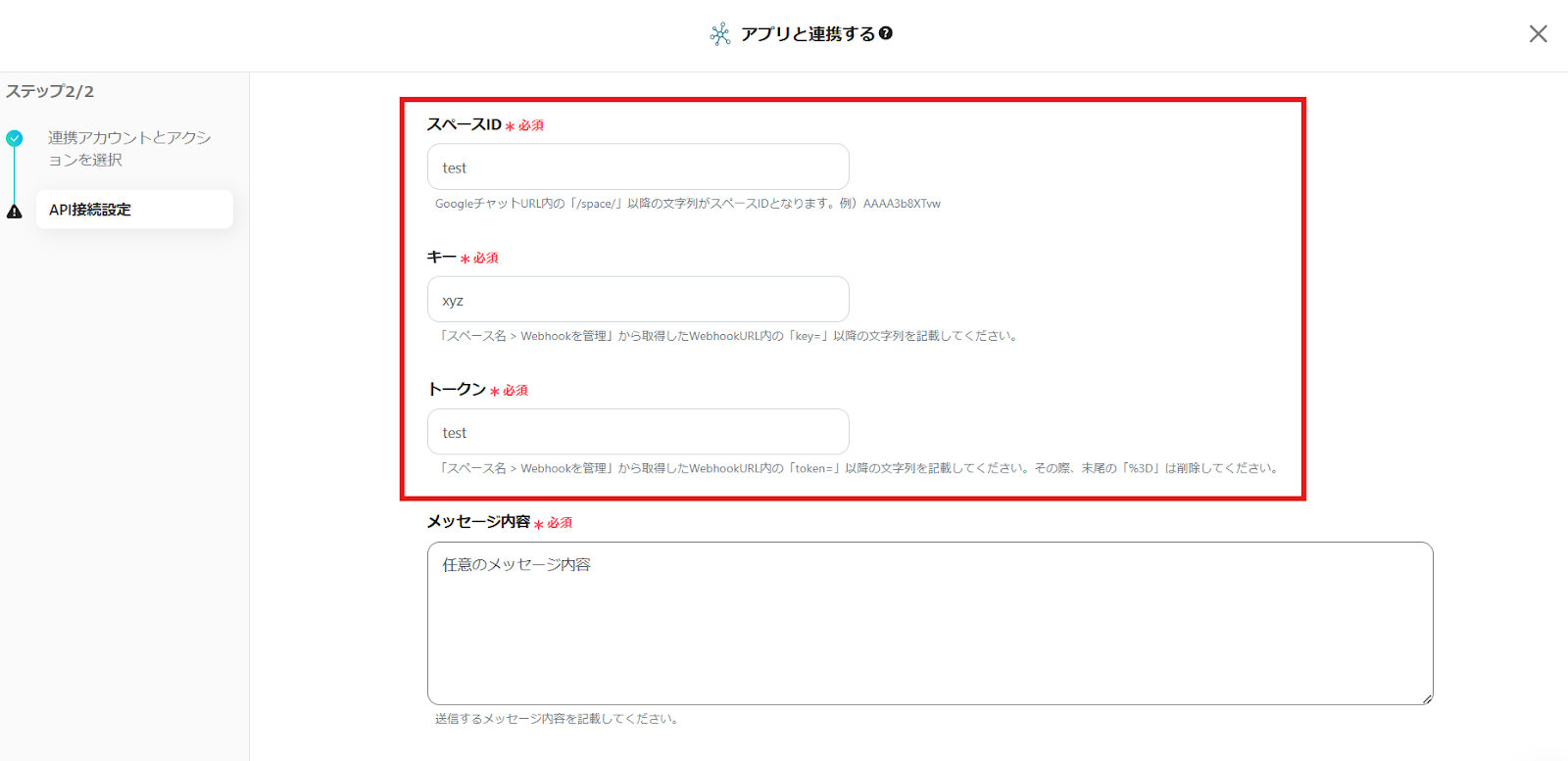Click the メッセージ内容 text area
The image size is (1568, 761).
(x=930, y=623)
